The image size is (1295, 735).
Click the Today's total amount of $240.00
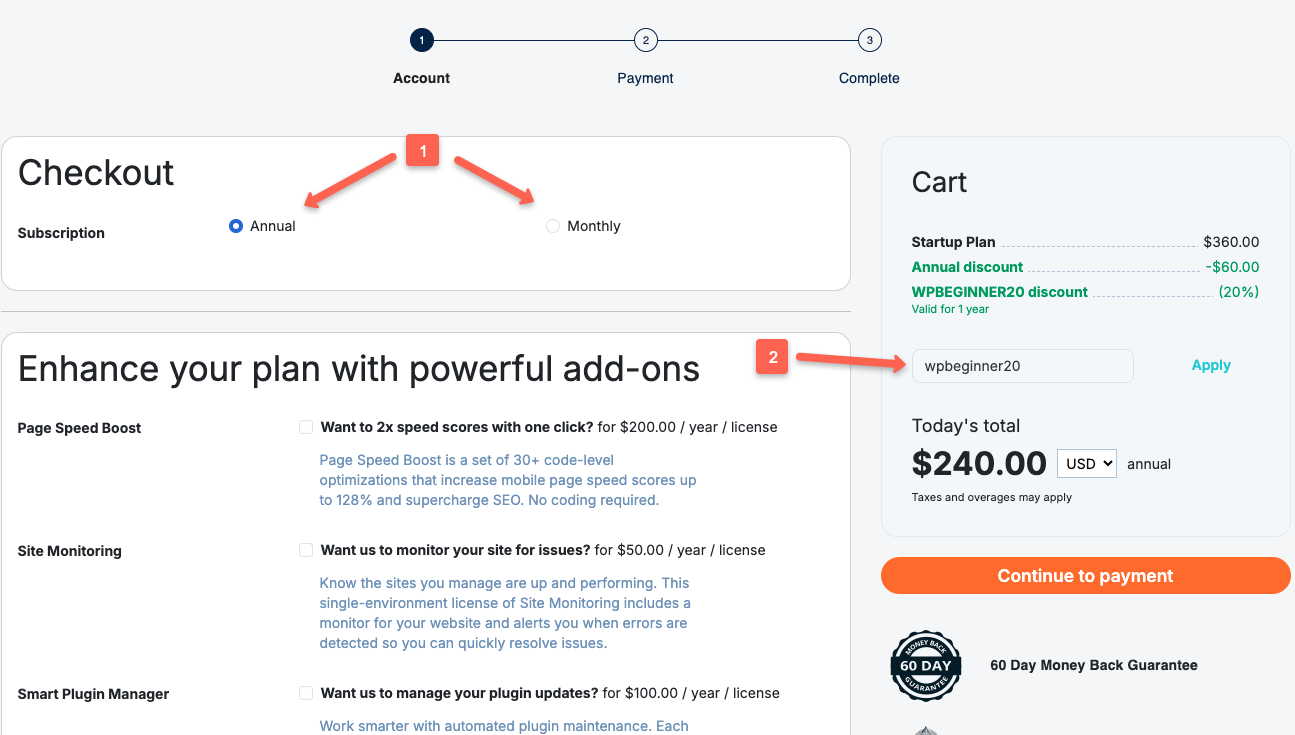point(979,463)
